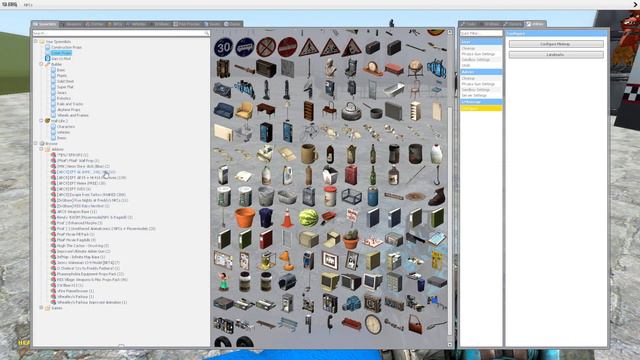Spawn the bust statue prop
Screen dimensions: 640x360
(330, 68)
